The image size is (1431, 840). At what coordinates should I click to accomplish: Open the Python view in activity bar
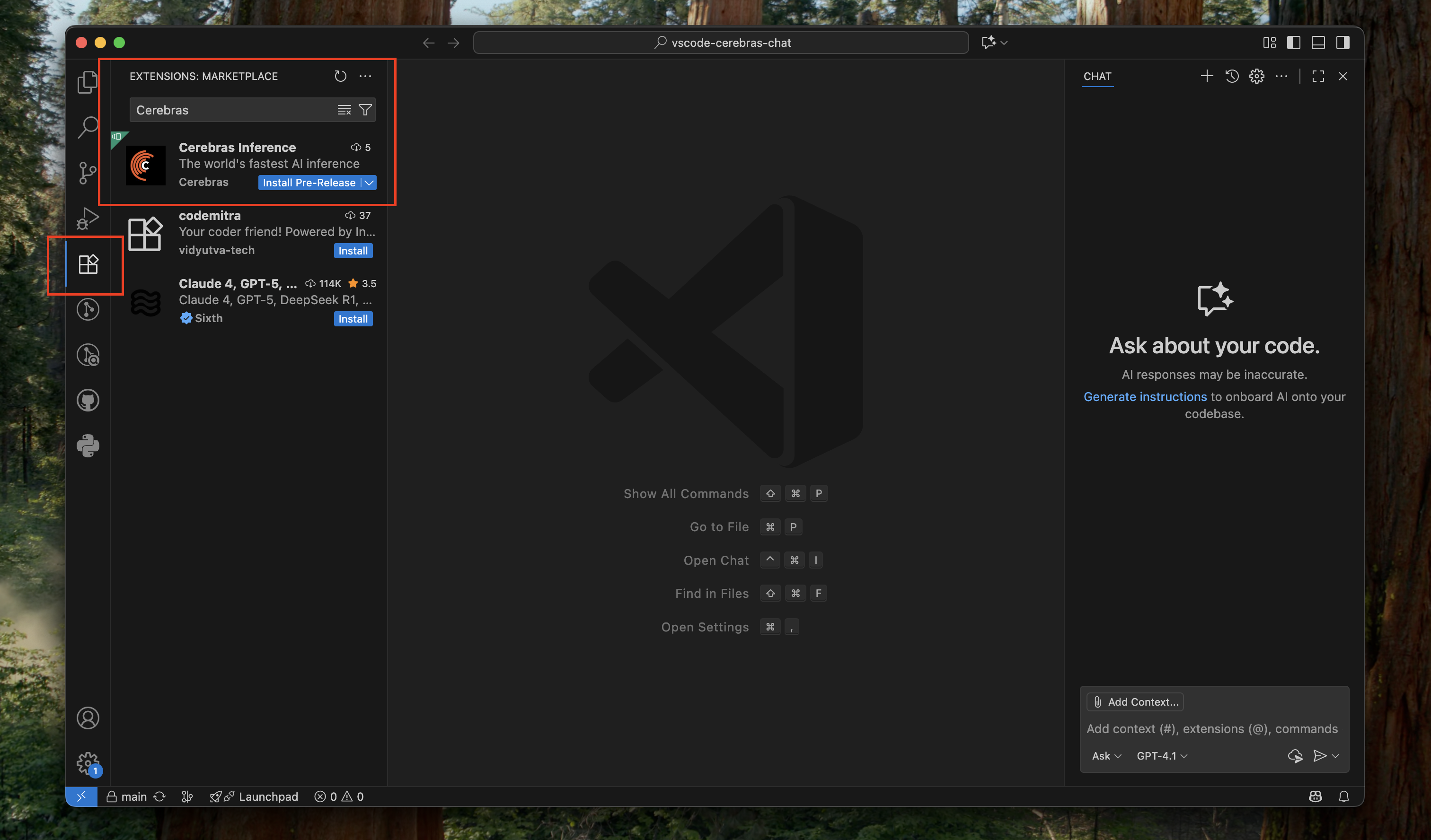tap(88, 446)
